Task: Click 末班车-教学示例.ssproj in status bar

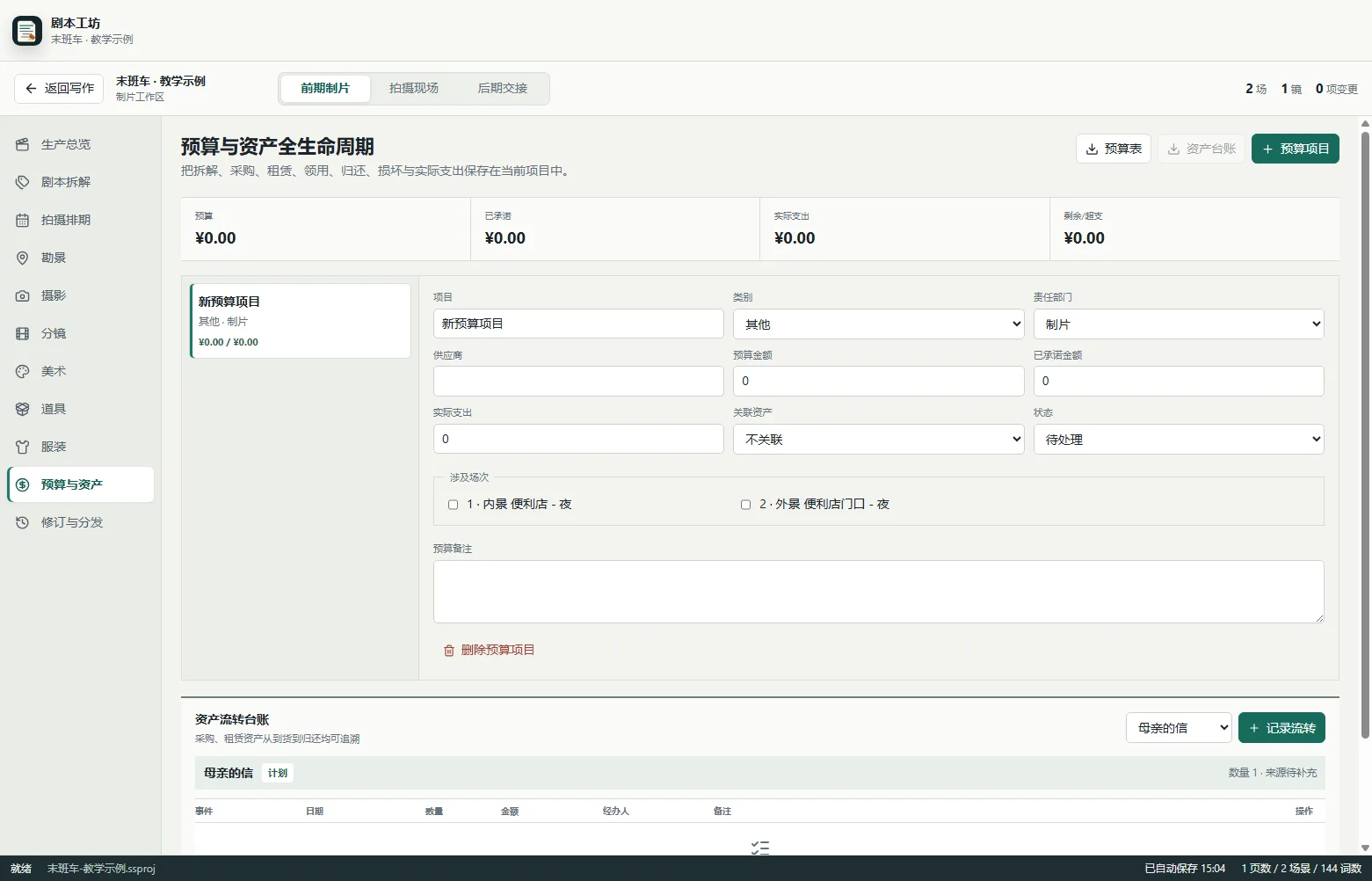Action: click(101, 869)
